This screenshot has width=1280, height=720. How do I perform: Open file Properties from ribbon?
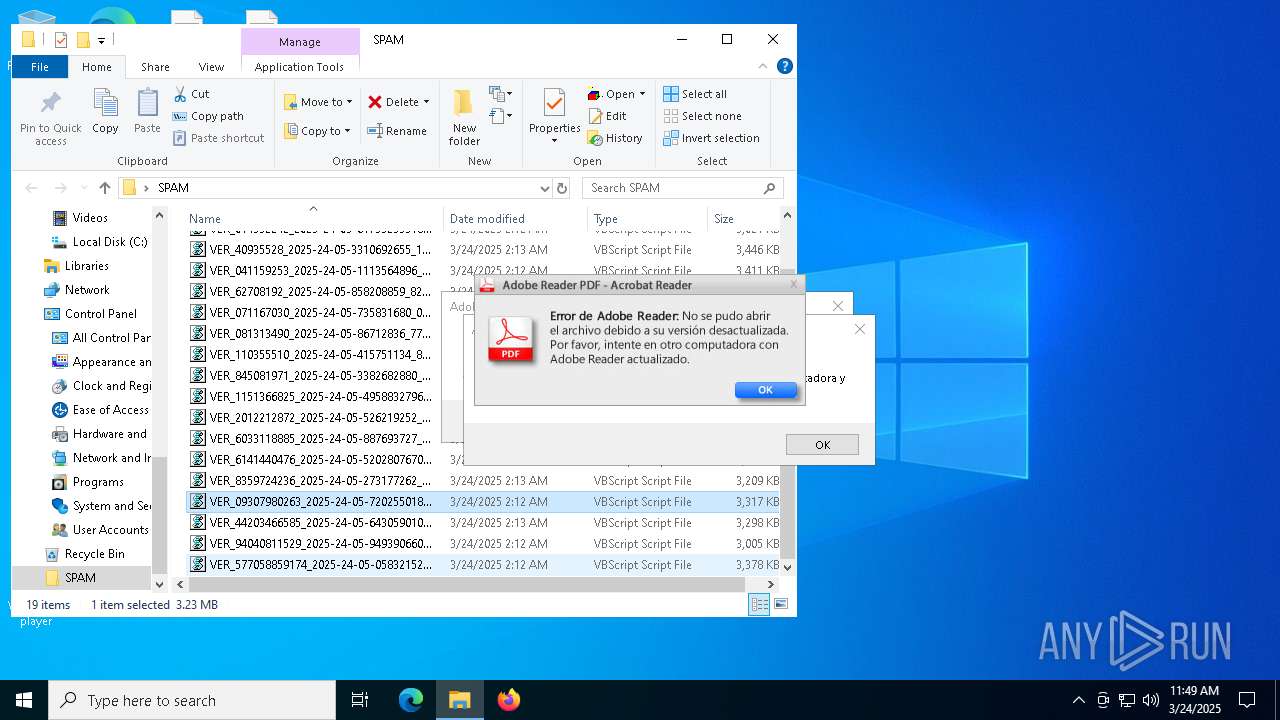click(554, 116)
